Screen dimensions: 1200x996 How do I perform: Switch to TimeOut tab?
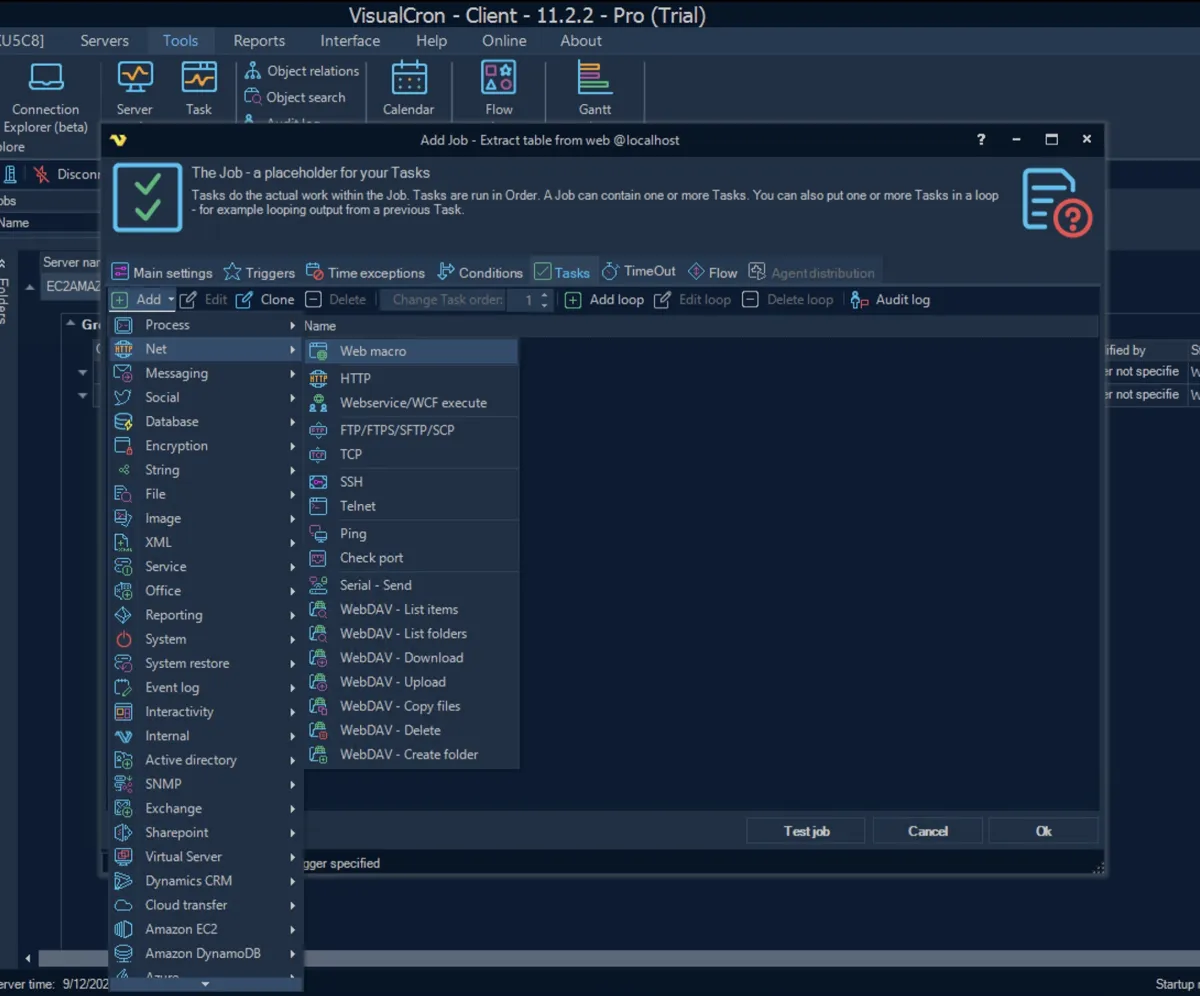tap(639, 271)
